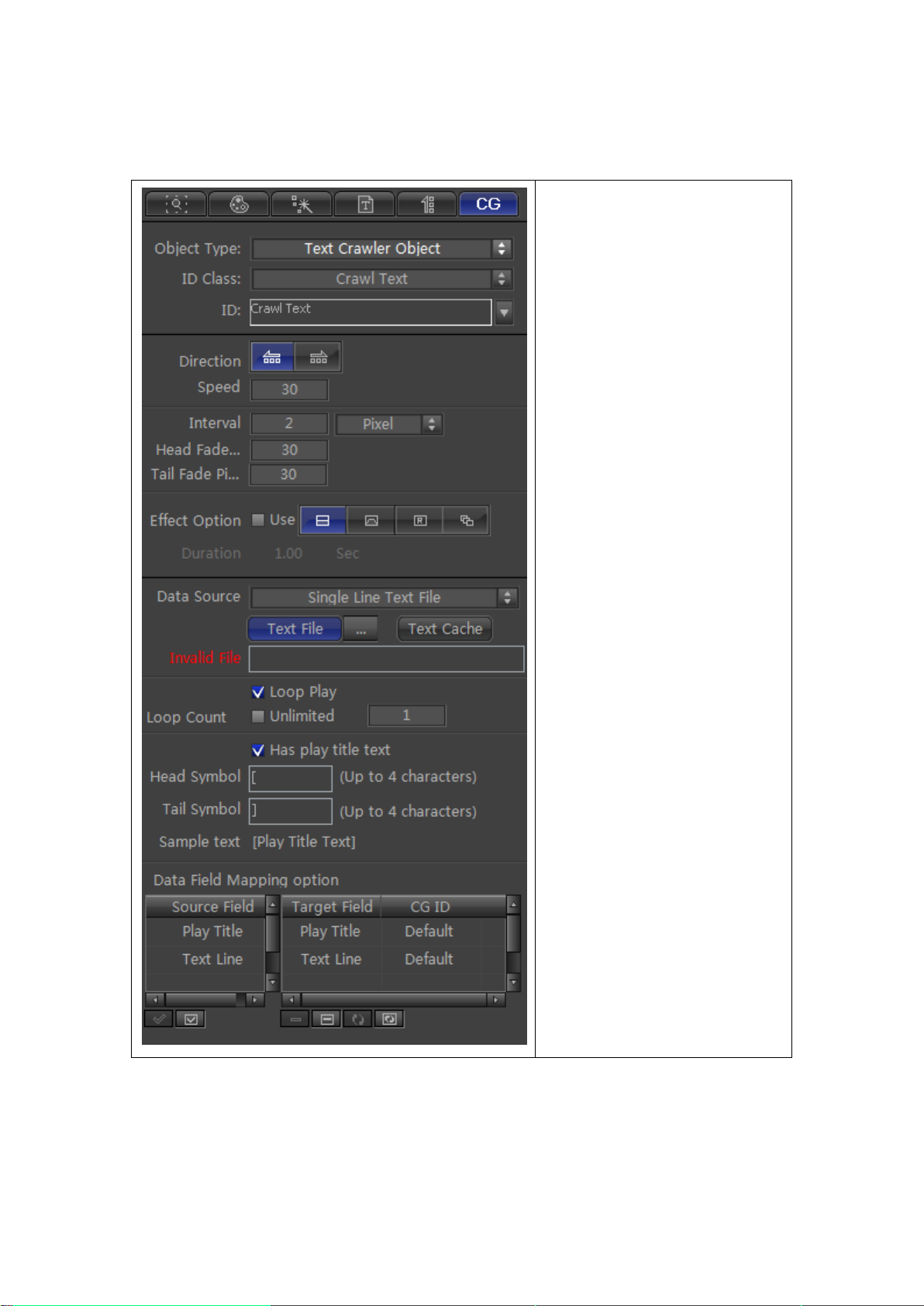
Task: Click the Target Field column header
Action: [332, 907]
